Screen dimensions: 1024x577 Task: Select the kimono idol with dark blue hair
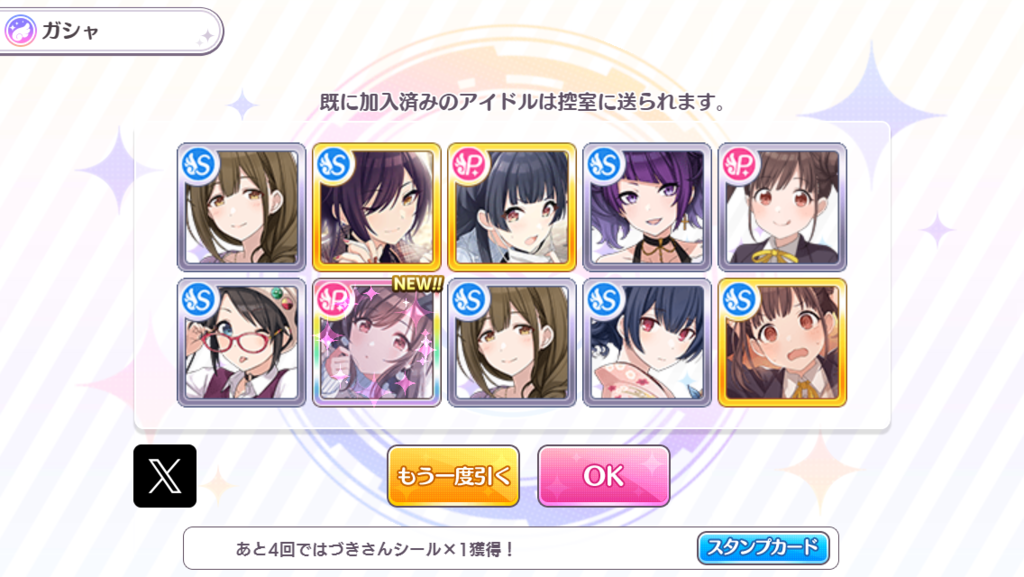[x=647, y=343]
